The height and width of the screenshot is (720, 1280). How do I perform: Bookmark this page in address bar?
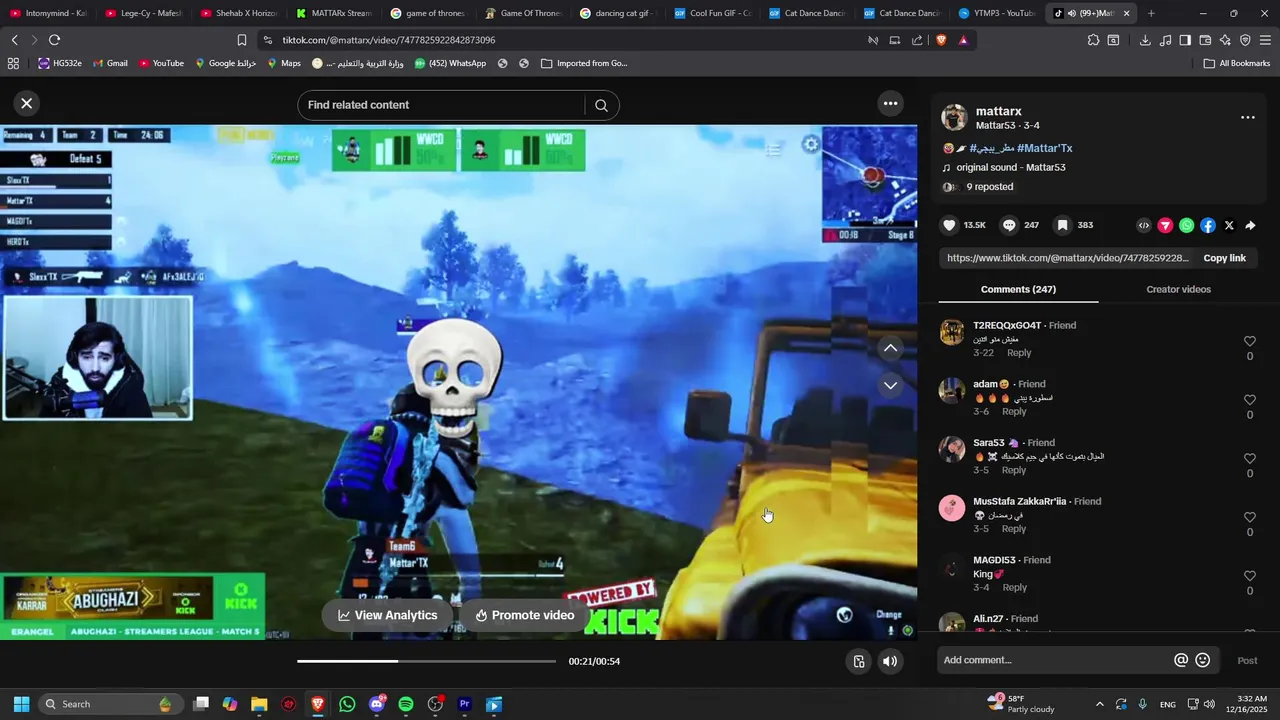click(x=242, y=40)
